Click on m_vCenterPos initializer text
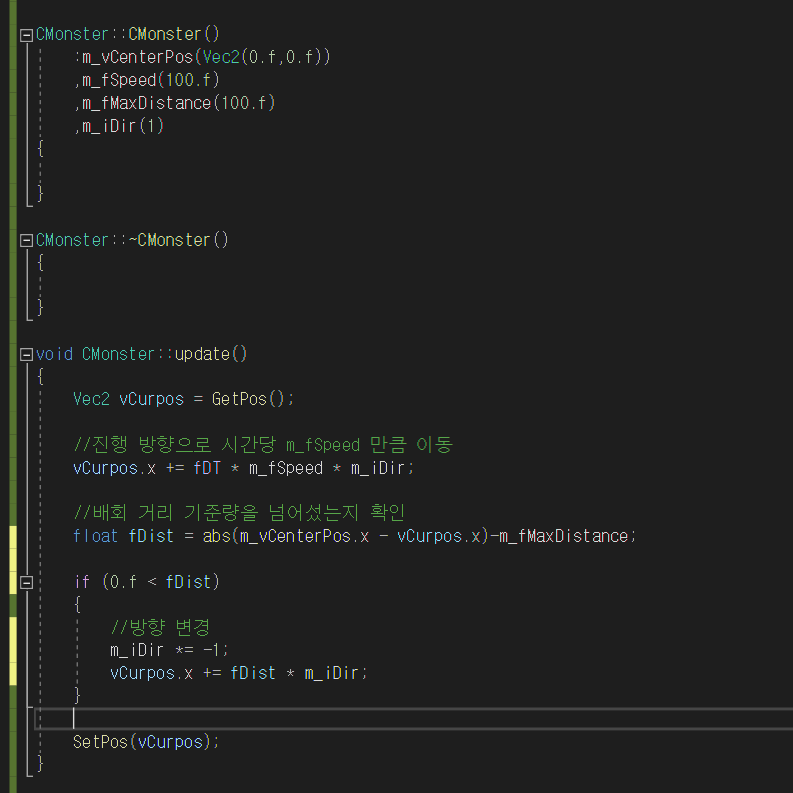This screenshot has width=793, height=793. 138,57
